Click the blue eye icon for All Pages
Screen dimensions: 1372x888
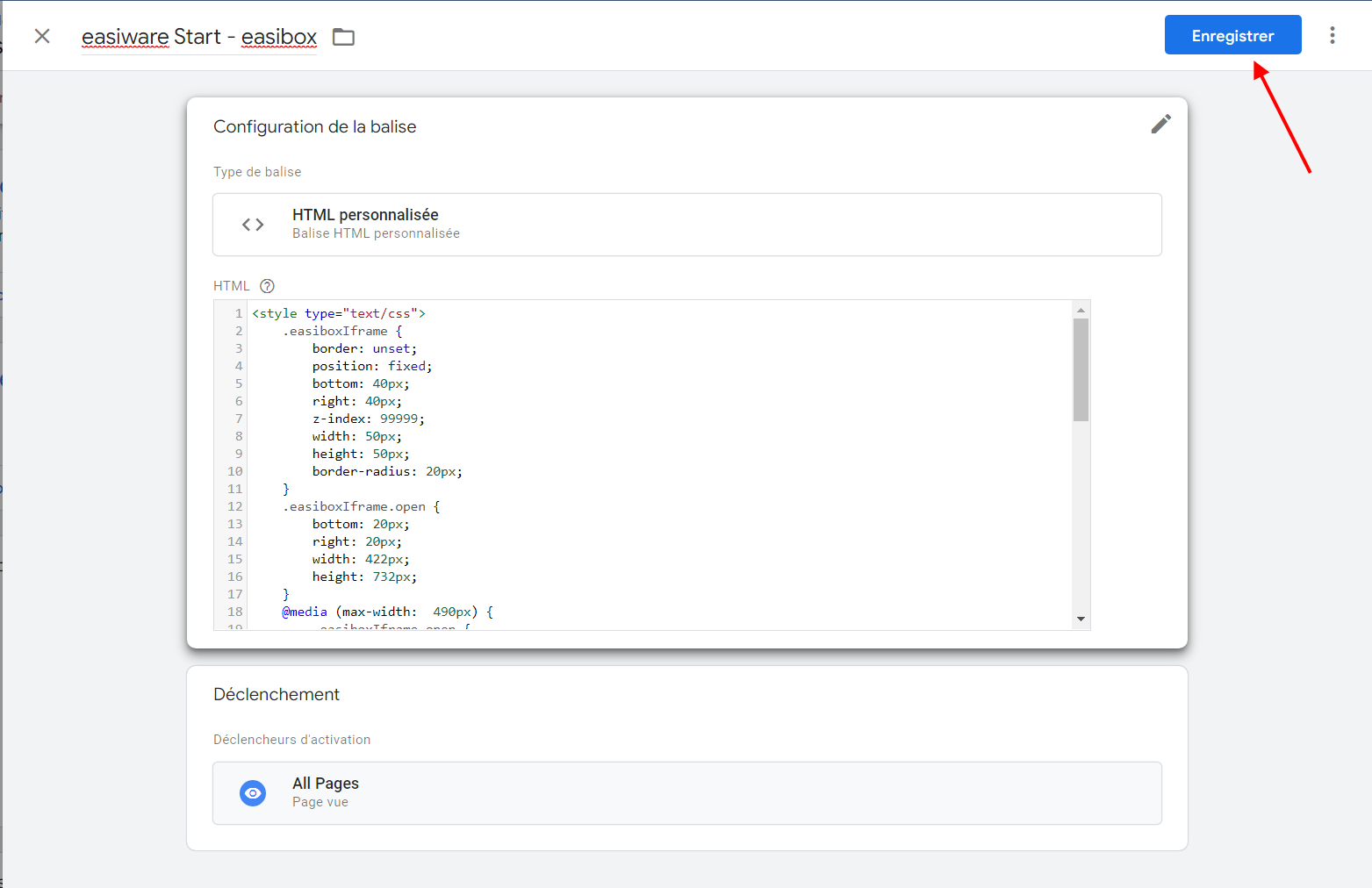pyautogui.click(x=253, y=793)
